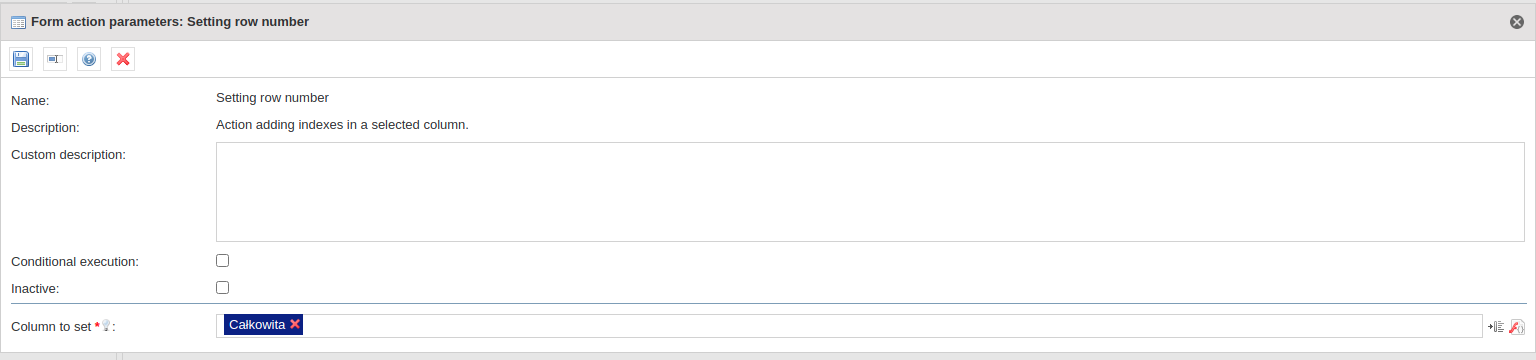This screenshot has height=360, width=1536.
Task: Click the Inactive label text
Action: [35, 289]
